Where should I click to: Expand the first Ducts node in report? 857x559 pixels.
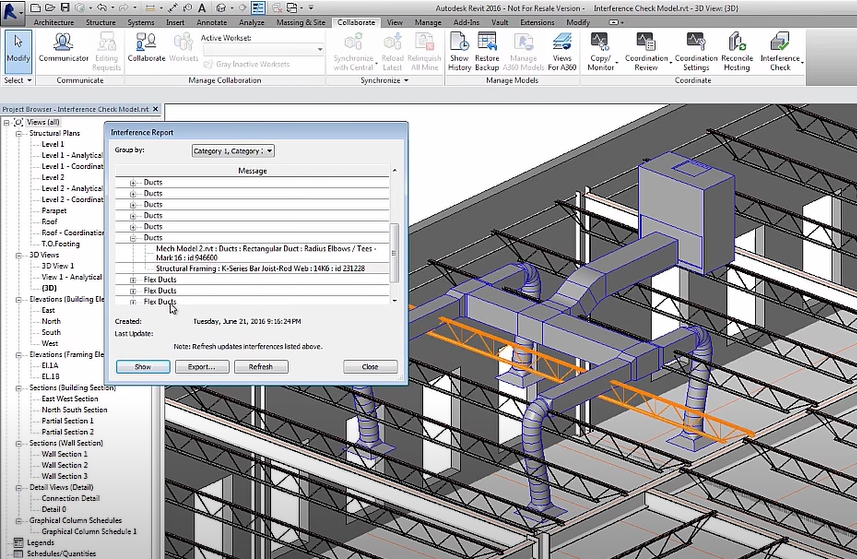[x=133, y=183]
